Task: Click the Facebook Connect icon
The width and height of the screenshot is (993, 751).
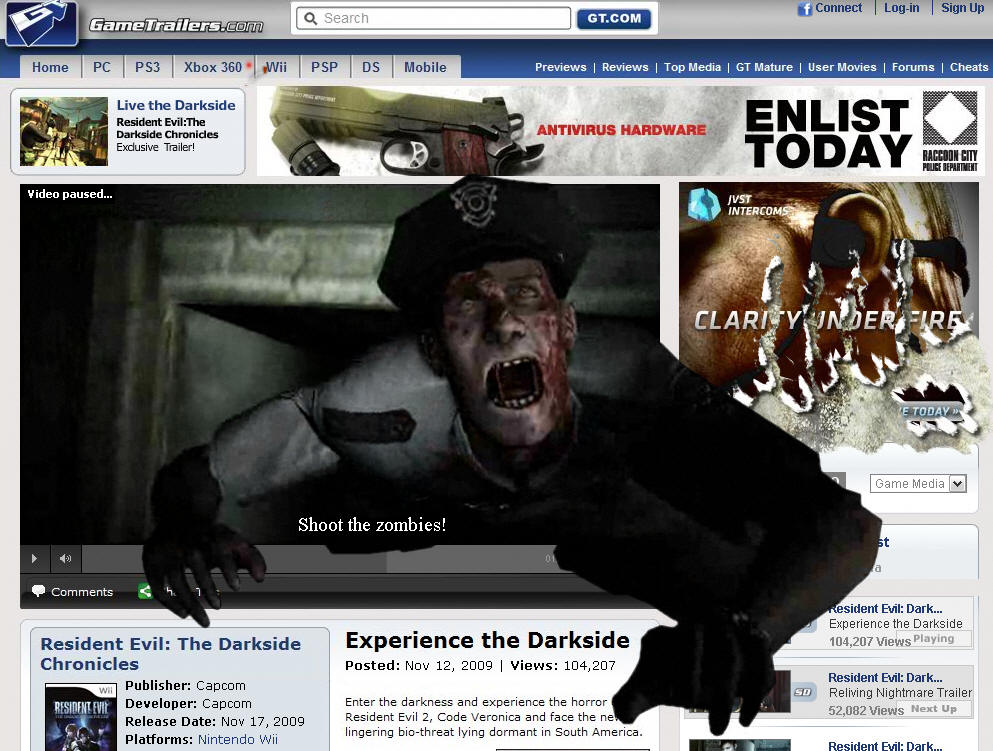Action: pyautogui.click(x=804, y=9)
